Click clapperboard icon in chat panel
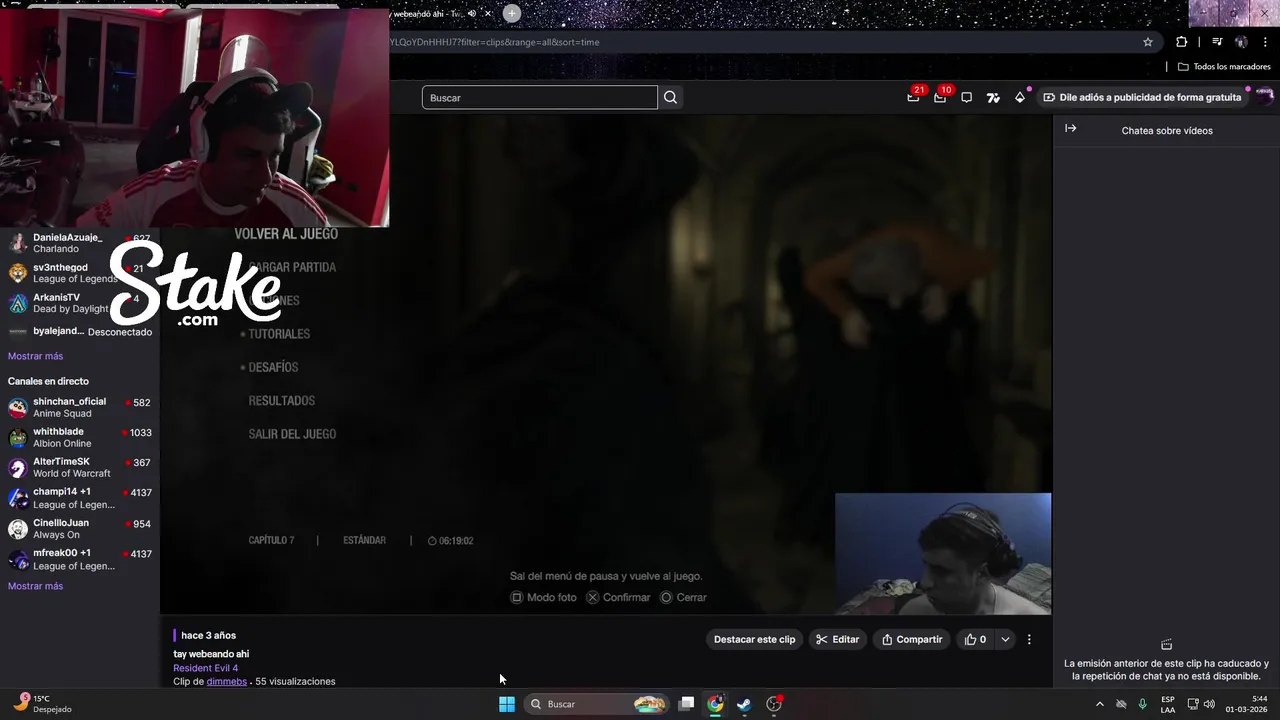Viewport: 1280px width, 720px height. [1166, 645]
